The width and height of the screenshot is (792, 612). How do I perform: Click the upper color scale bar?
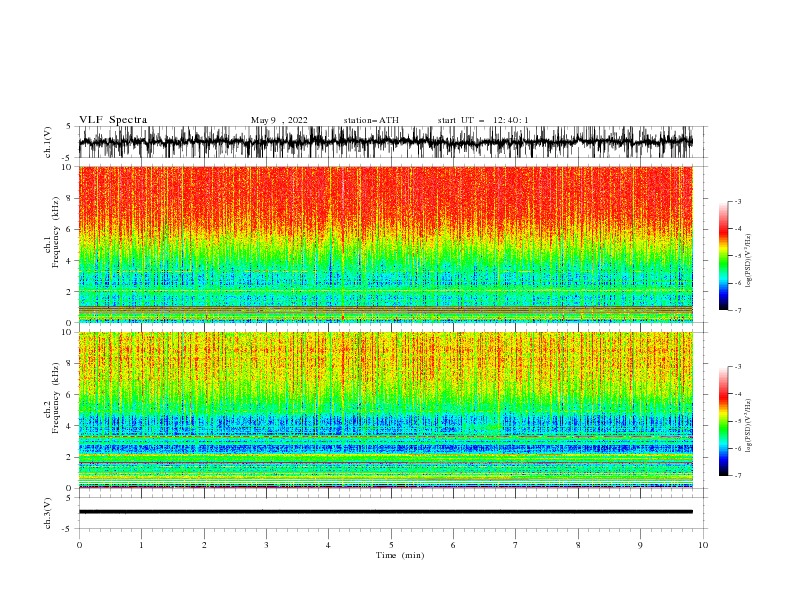click(x=723, y=256)
